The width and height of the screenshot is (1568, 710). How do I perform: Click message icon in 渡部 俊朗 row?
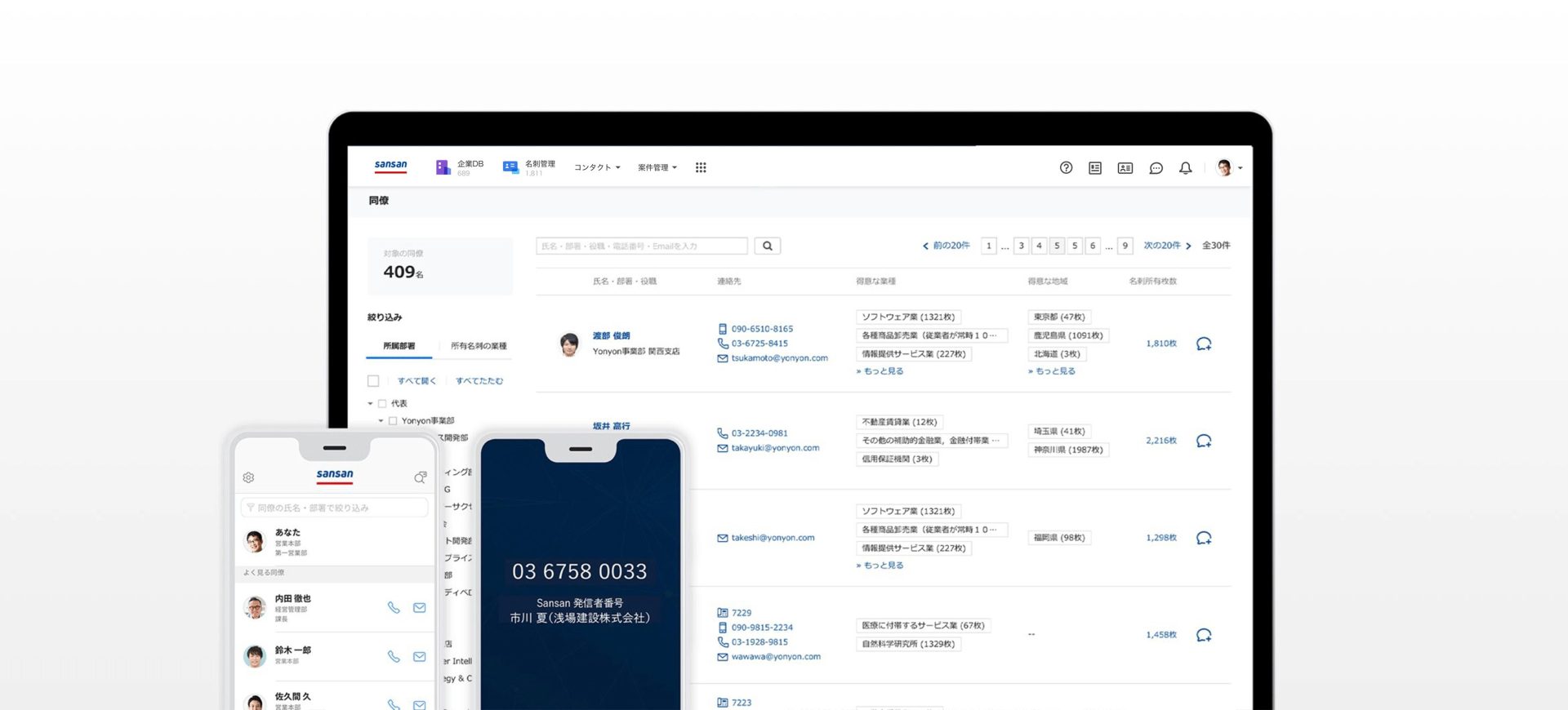pyautogui.click(x=1204, y=344)
